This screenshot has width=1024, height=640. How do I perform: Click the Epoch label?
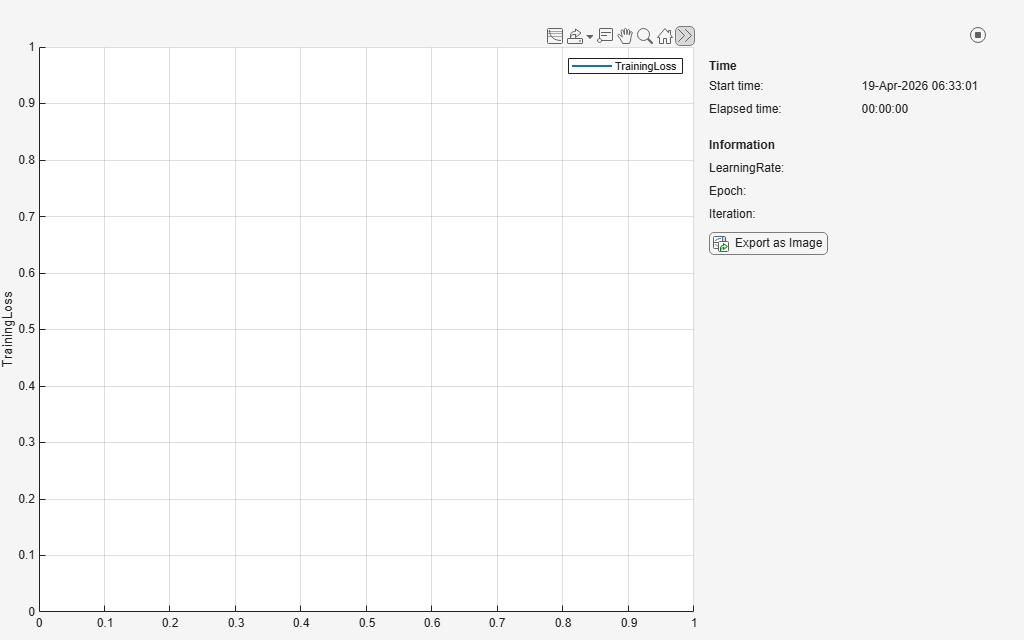coord(727,191)
